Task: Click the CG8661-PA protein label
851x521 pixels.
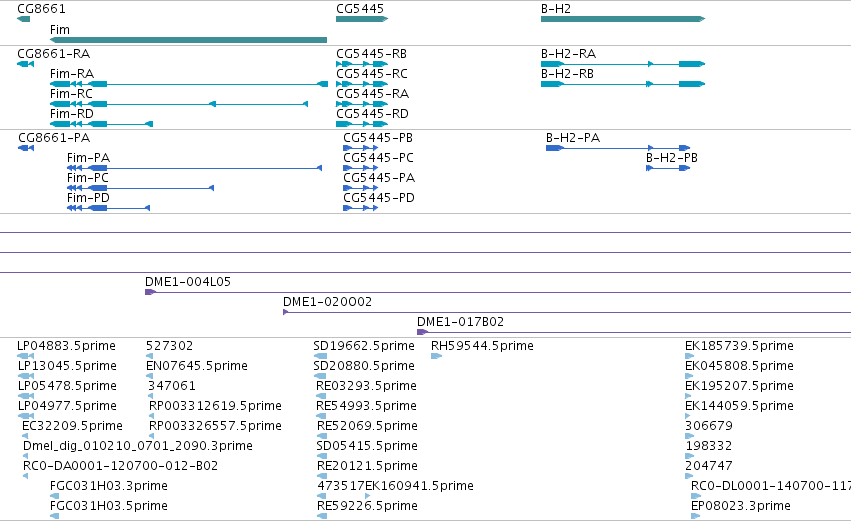Action: (54, 138)
